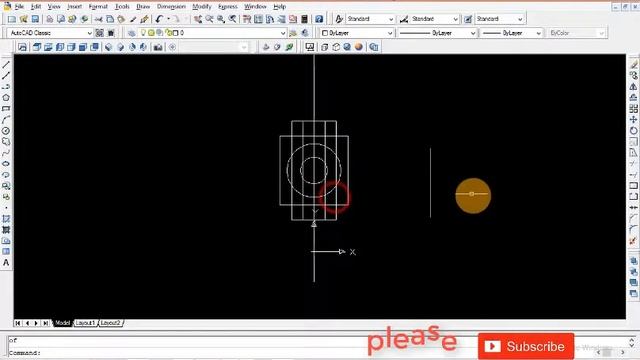
Task: Expand the AutoCAD Classic workspace dropdown
Action: point(89,33)
